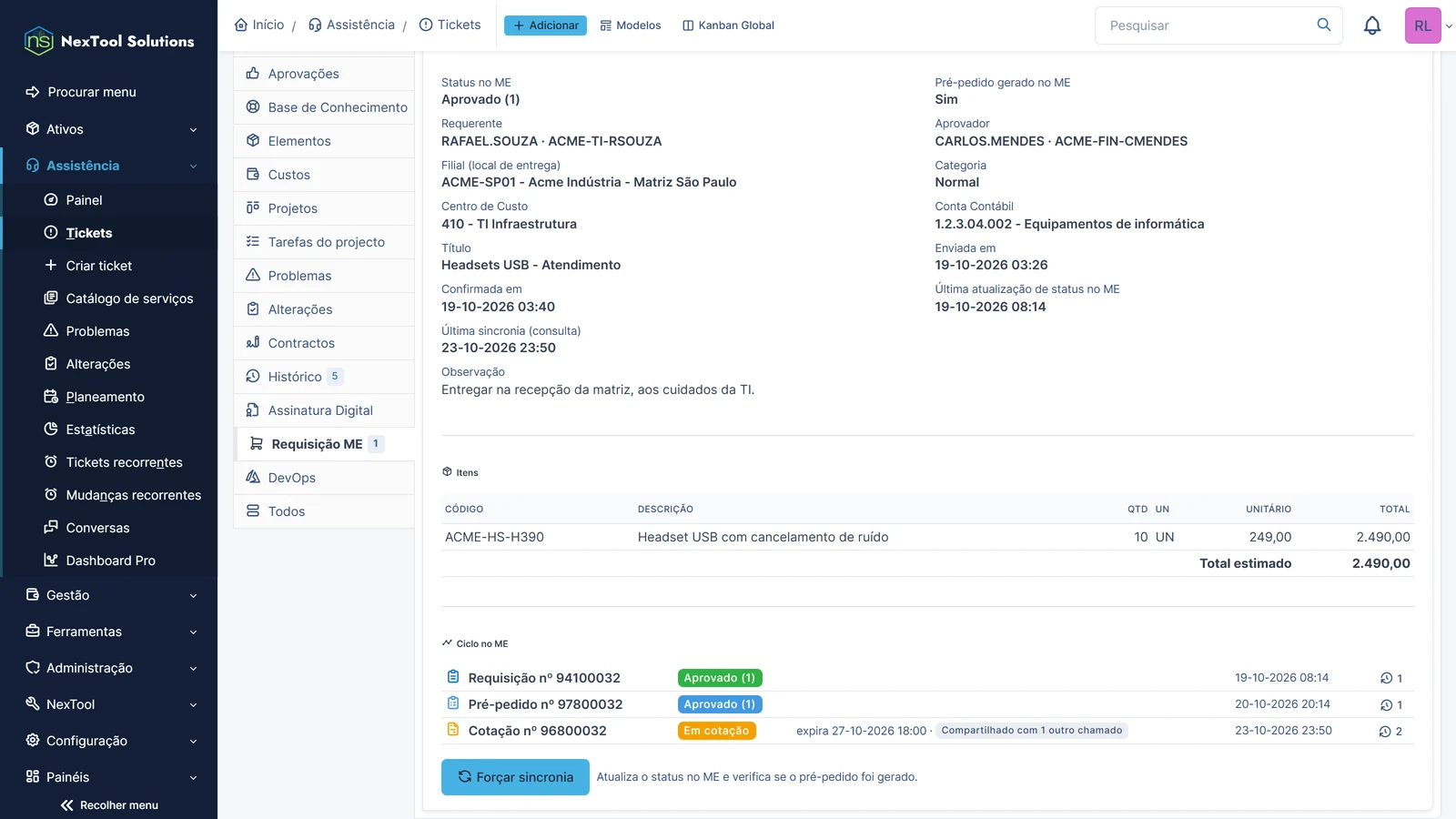Open Kanban Global board view
1456x819 pixels.
(728, 25)
